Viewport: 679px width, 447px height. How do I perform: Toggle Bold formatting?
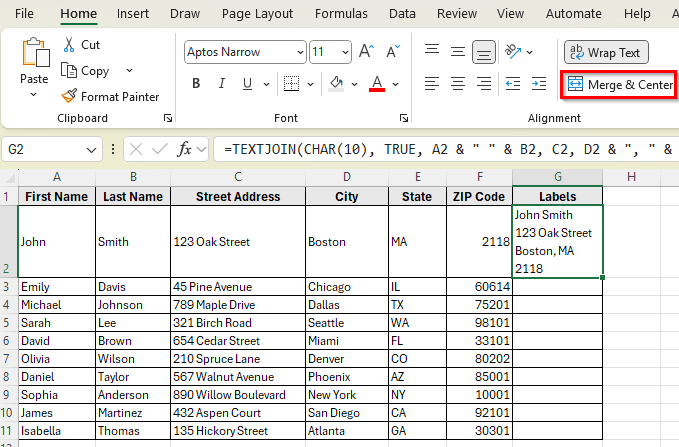click(196, 83)
